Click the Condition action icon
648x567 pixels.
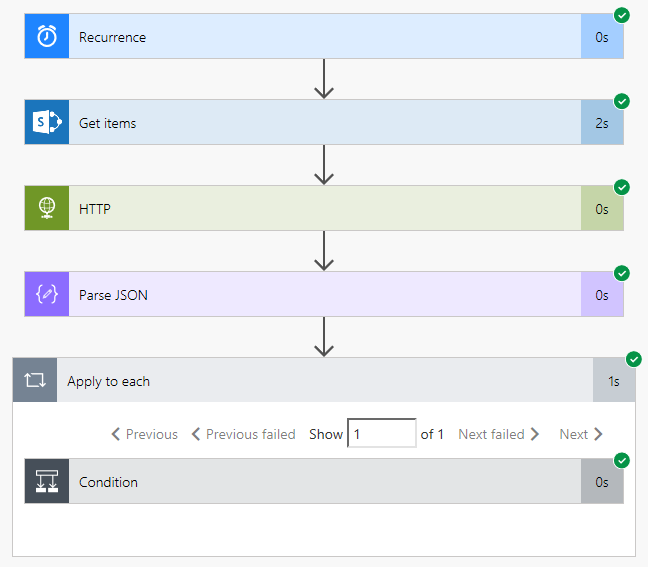click(47, 482)
